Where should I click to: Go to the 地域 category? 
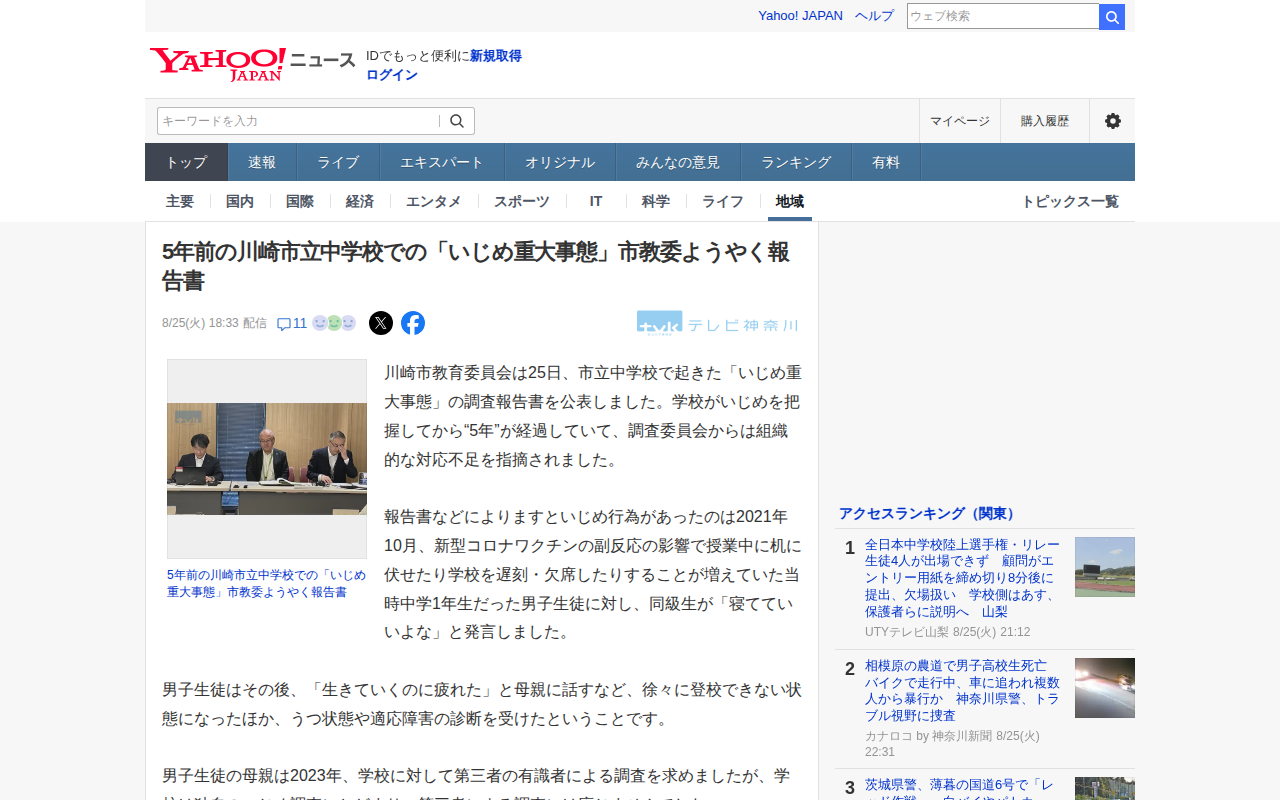[x=790, y=201]
